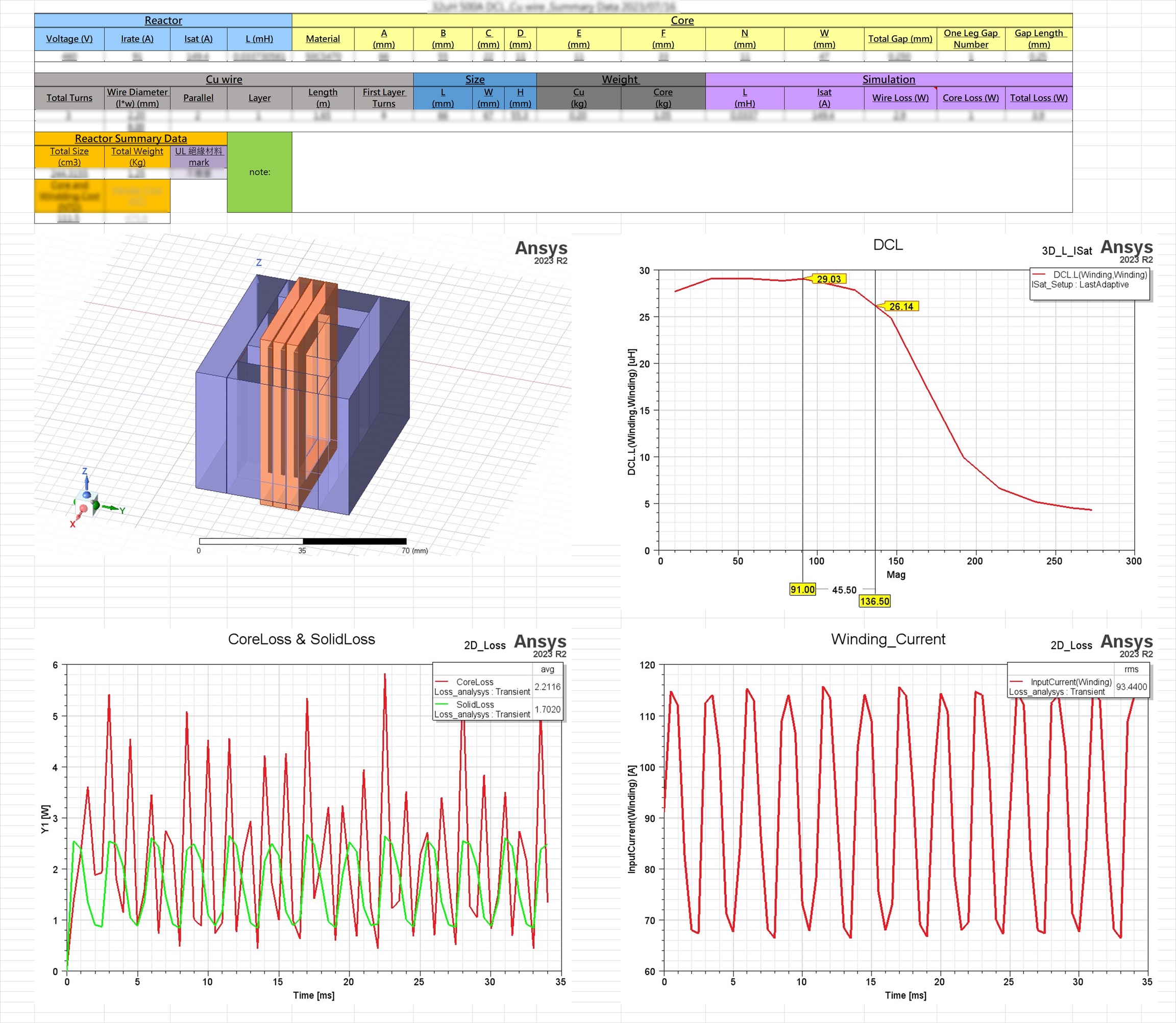Click the 136.50 x-axis marker value
This screenshot has width=1176, height=1023.
(874, 601)
